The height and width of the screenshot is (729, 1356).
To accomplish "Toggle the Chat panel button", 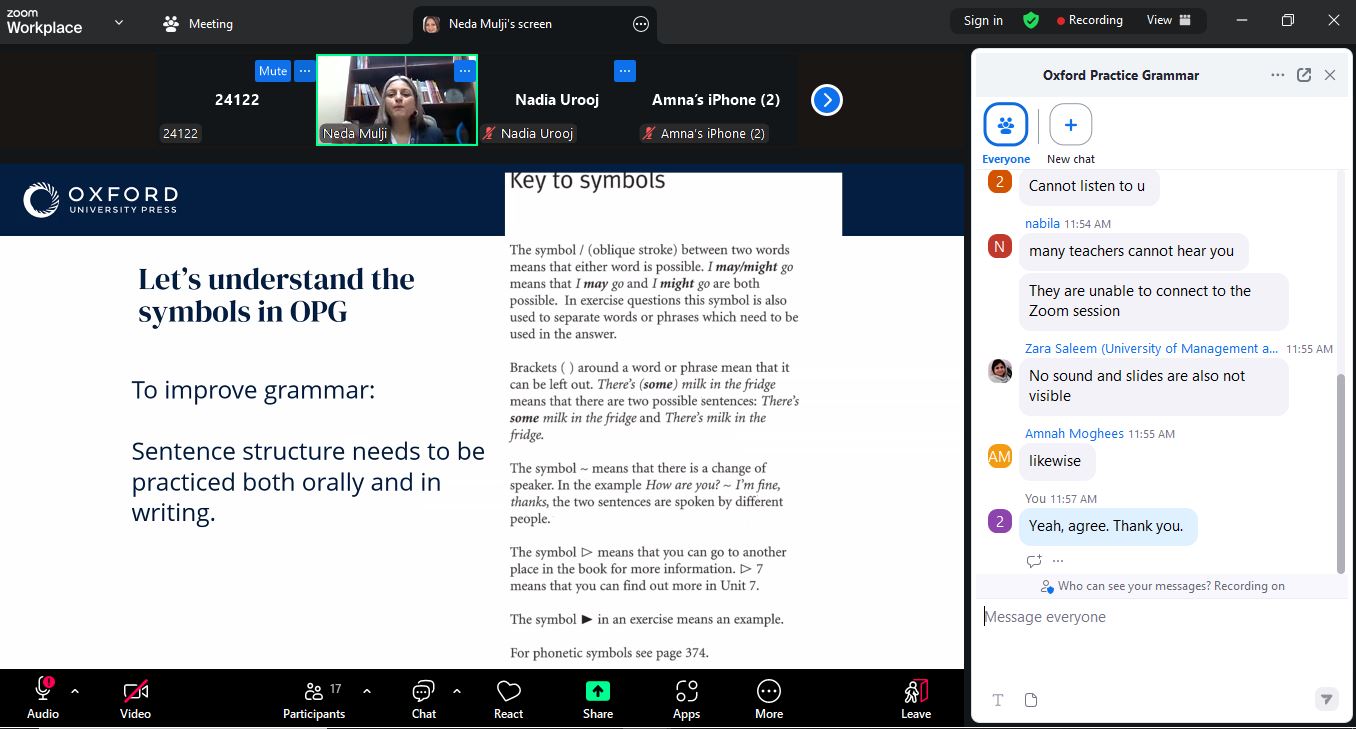I will pyautogui.click(x=424, y=697).
